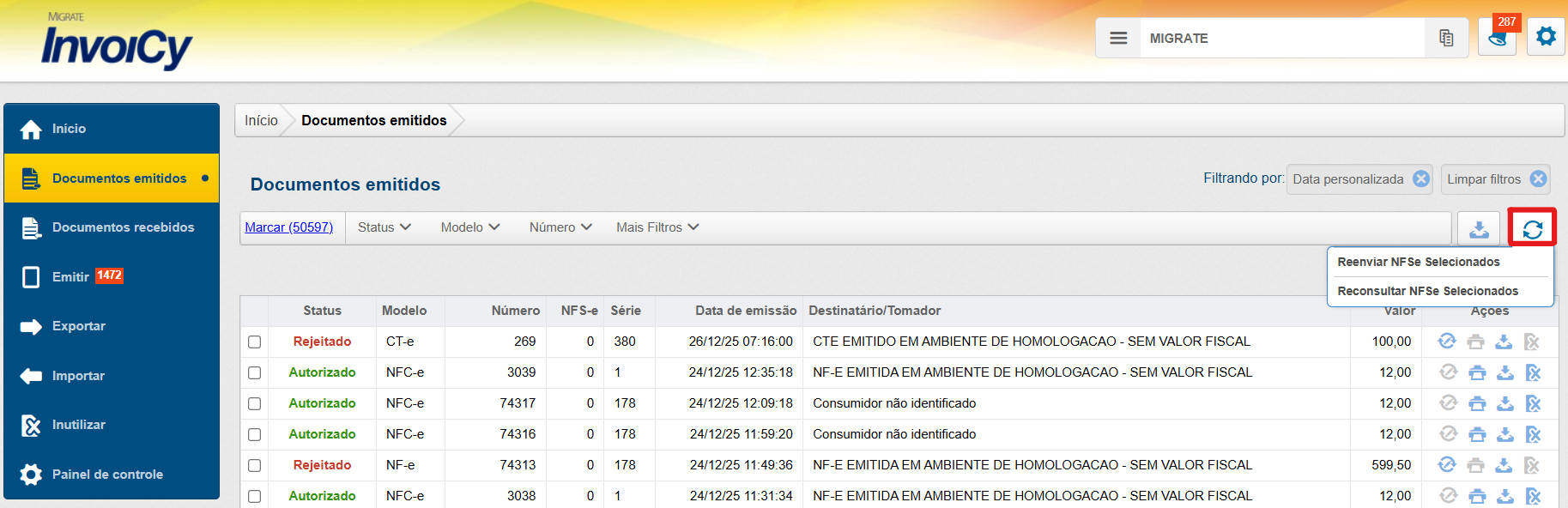This screenshot has width=1568, height=508.
Task: Select checkbox for rejected CT-e 269
Action: (x=255, y=342)
